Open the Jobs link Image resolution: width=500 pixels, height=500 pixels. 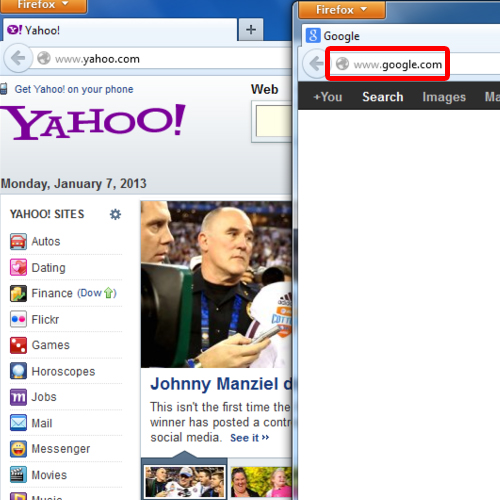44,397
